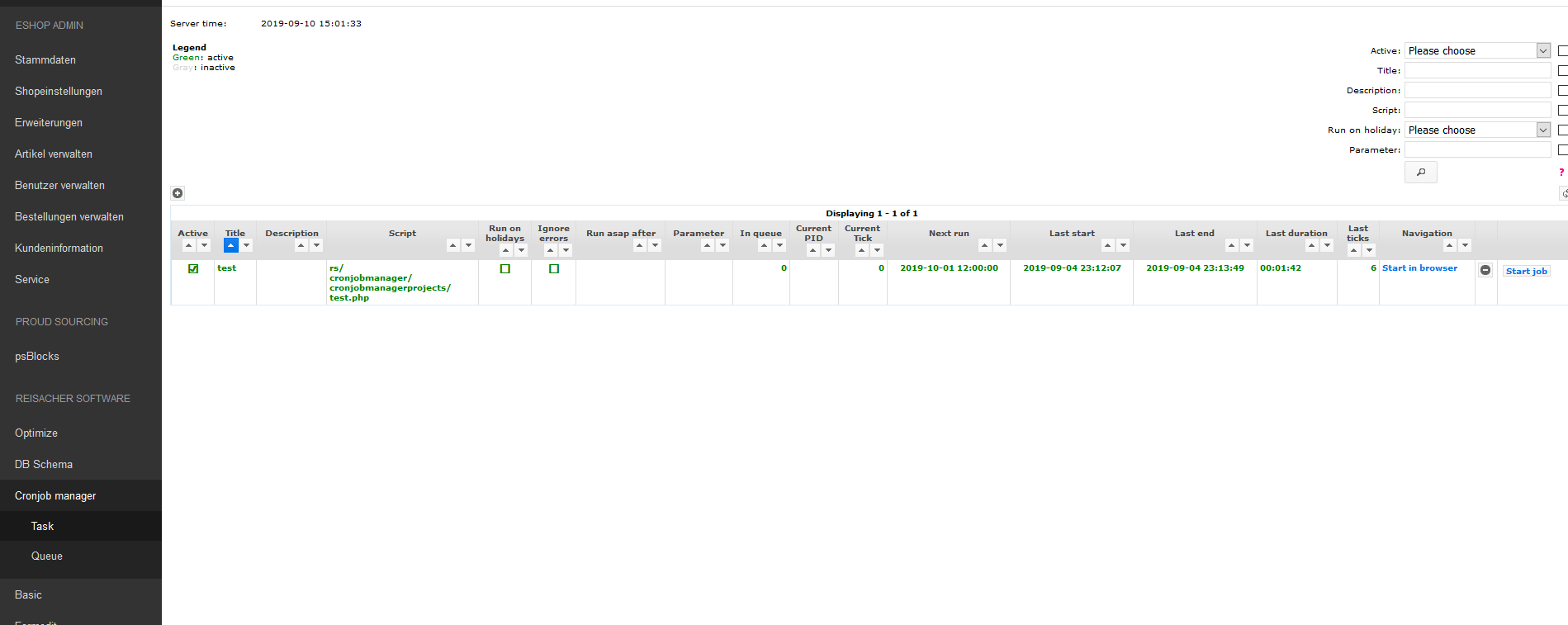
Task: Click the remove task minus icon
Action: pyautogui.click(x=1485, y=270)
